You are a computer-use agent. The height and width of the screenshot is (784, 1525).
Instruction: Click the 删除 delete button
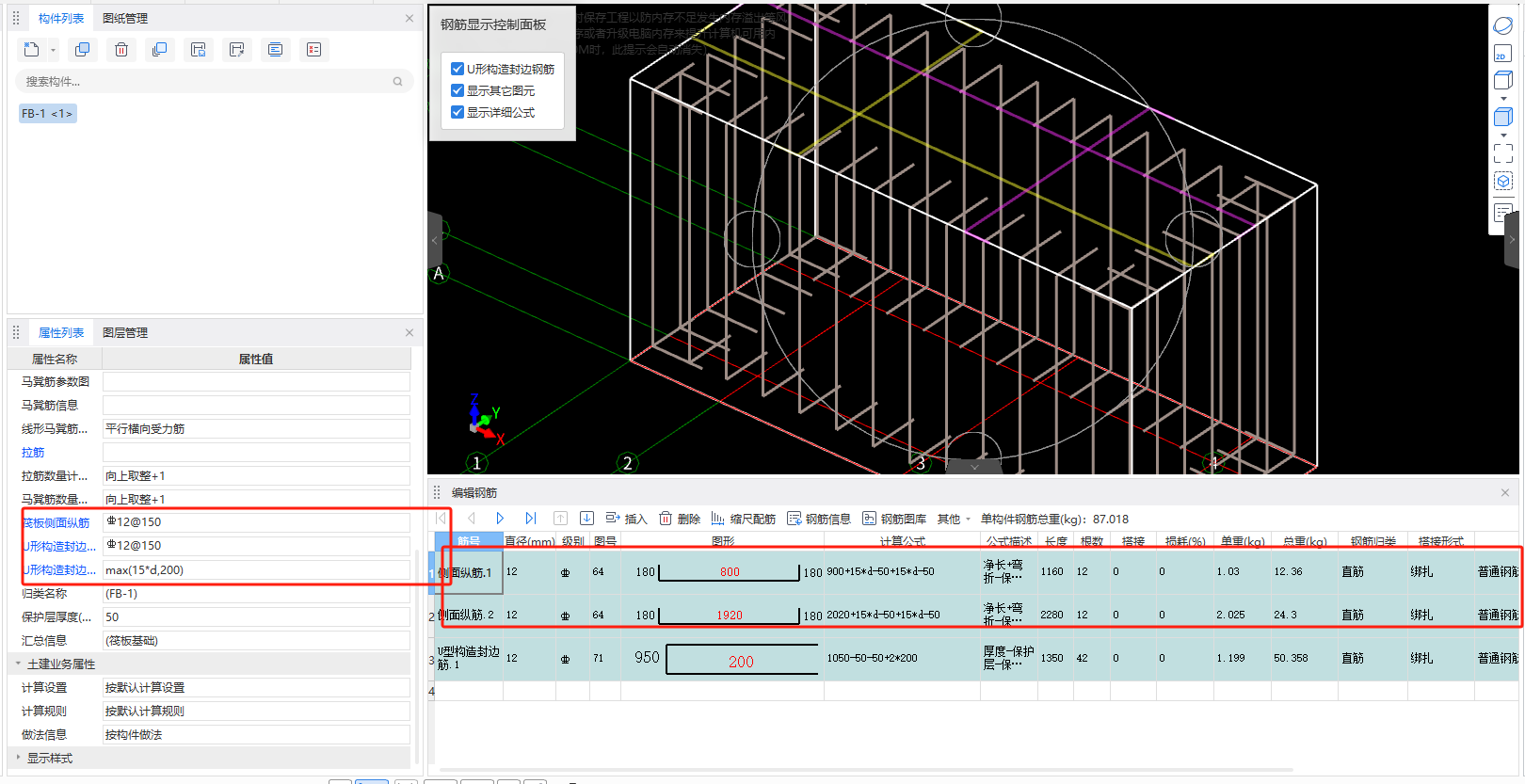click(x=680, y=519)
